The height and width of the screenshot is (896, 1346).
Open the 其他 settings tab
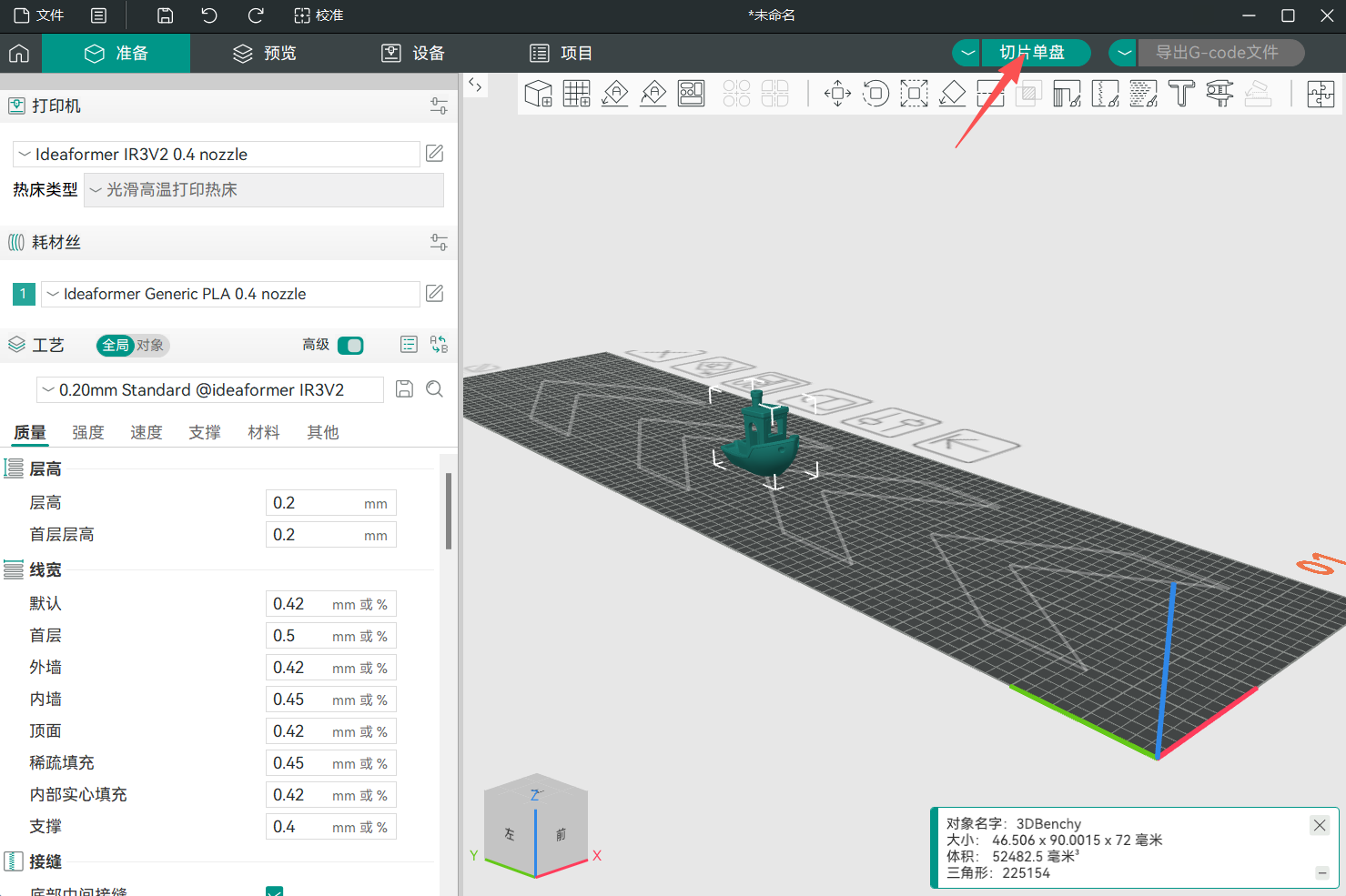(323, 432)
